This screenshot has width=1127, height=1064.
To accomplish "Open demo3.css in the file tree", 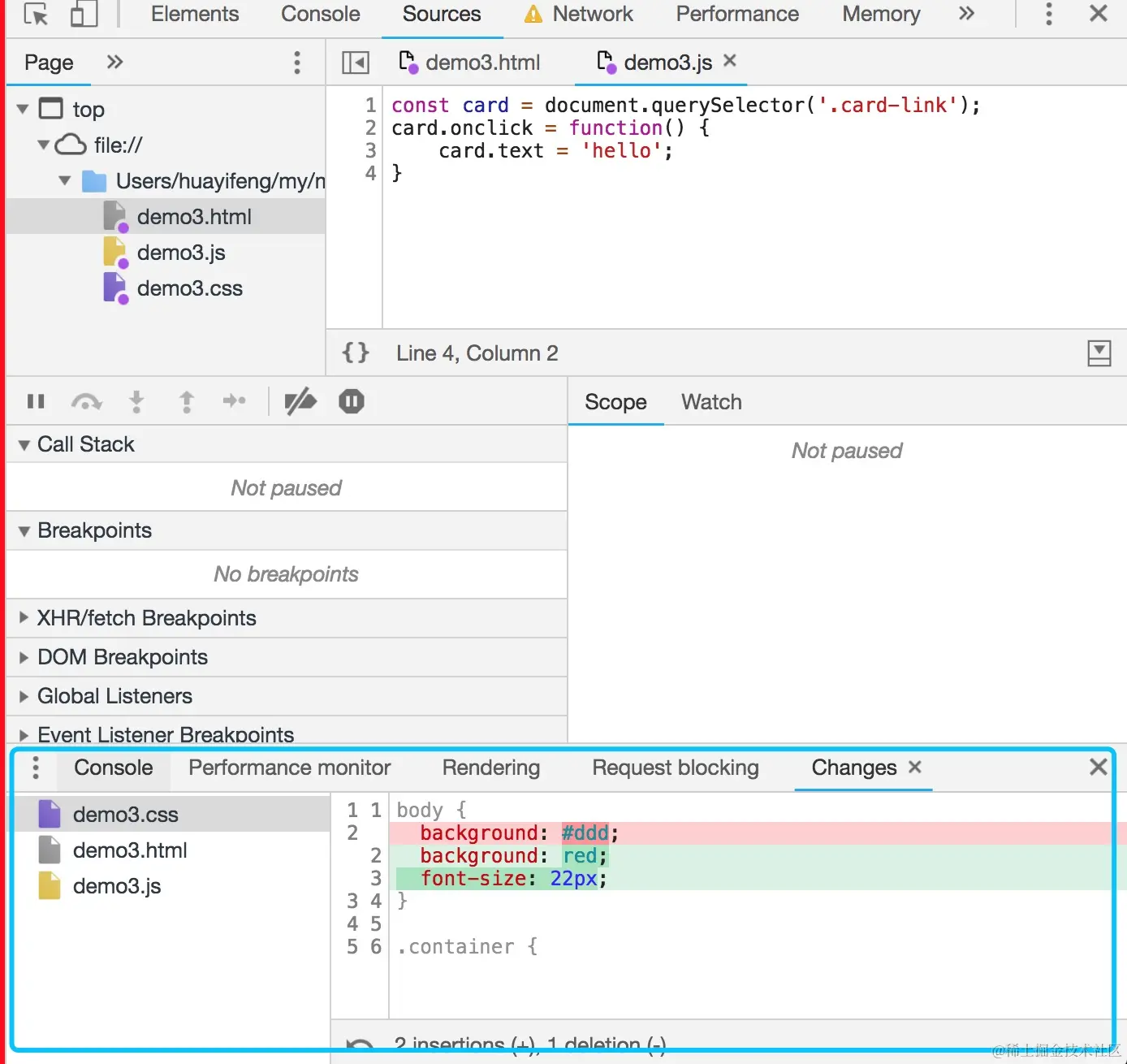I will (166, 288).
